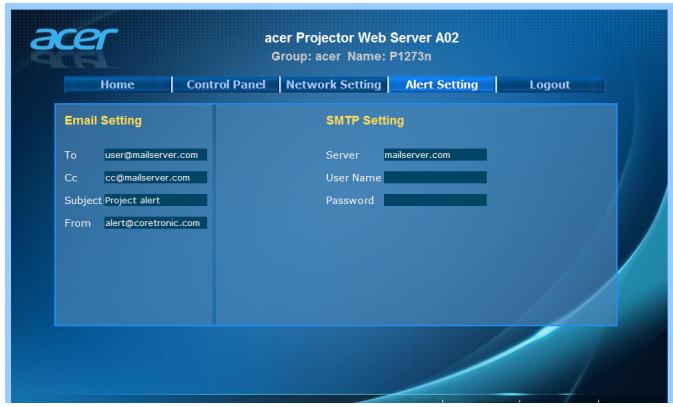Click the Cc email address field
Image resolution: width=673 pixels, height=407 pixels.
coord(155,177)
